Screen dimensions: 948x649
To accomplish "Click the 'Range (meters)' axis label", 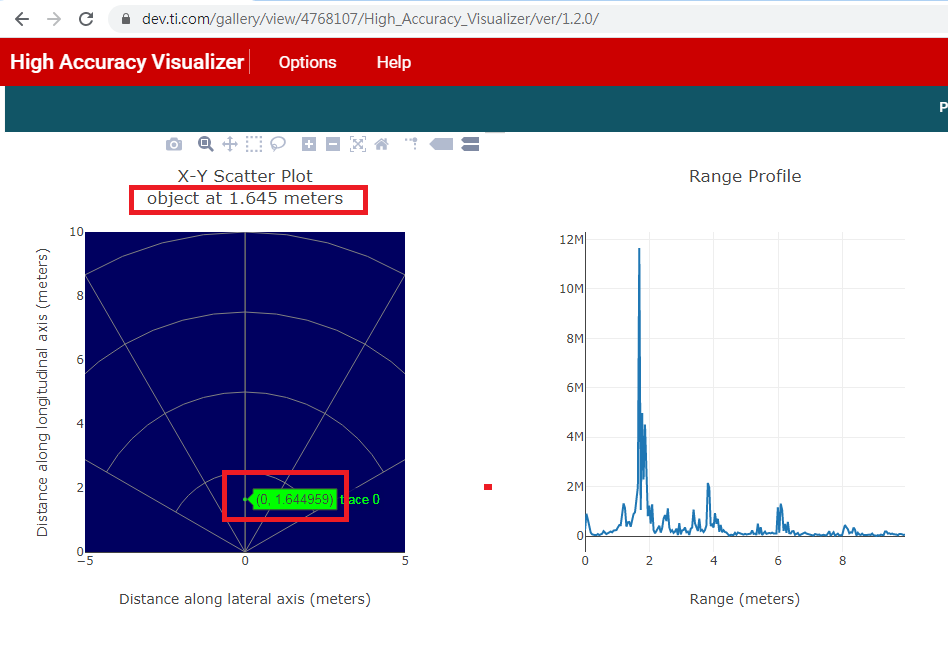I will pyautogui.click(x=745, y=599).
